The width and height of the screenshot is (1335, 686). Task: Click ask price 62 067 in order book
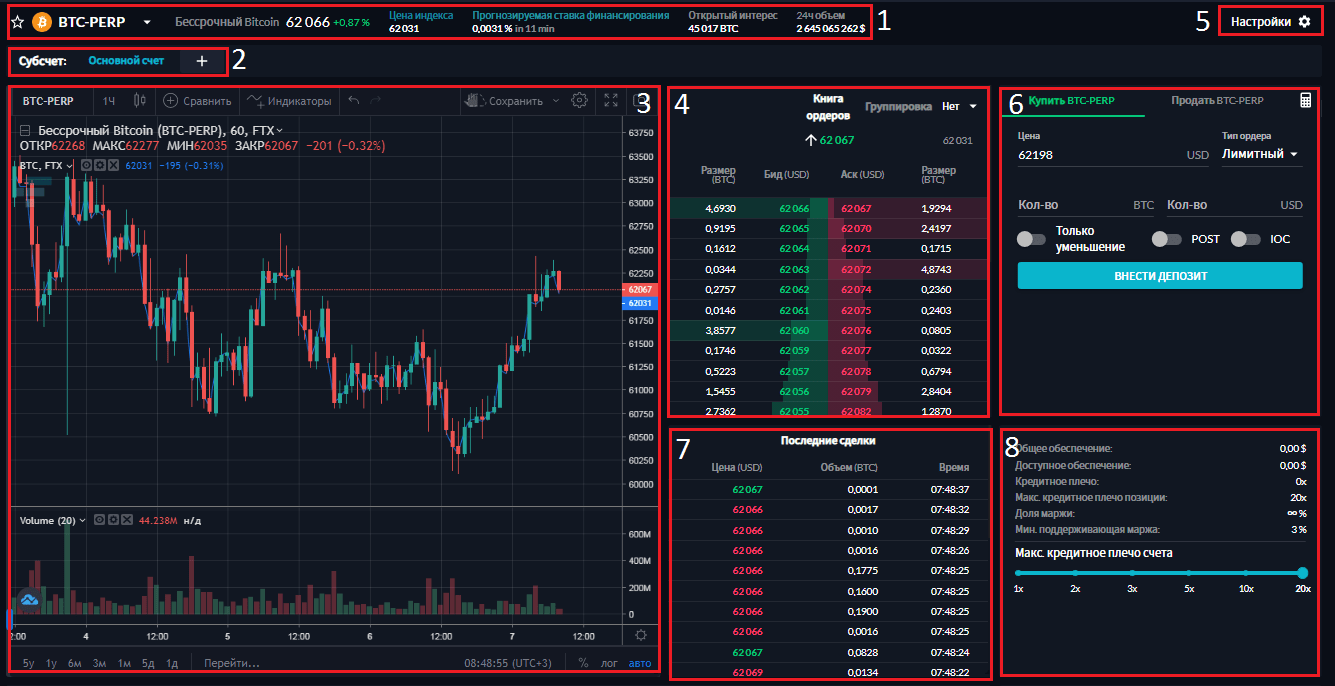tap(857, 208)
